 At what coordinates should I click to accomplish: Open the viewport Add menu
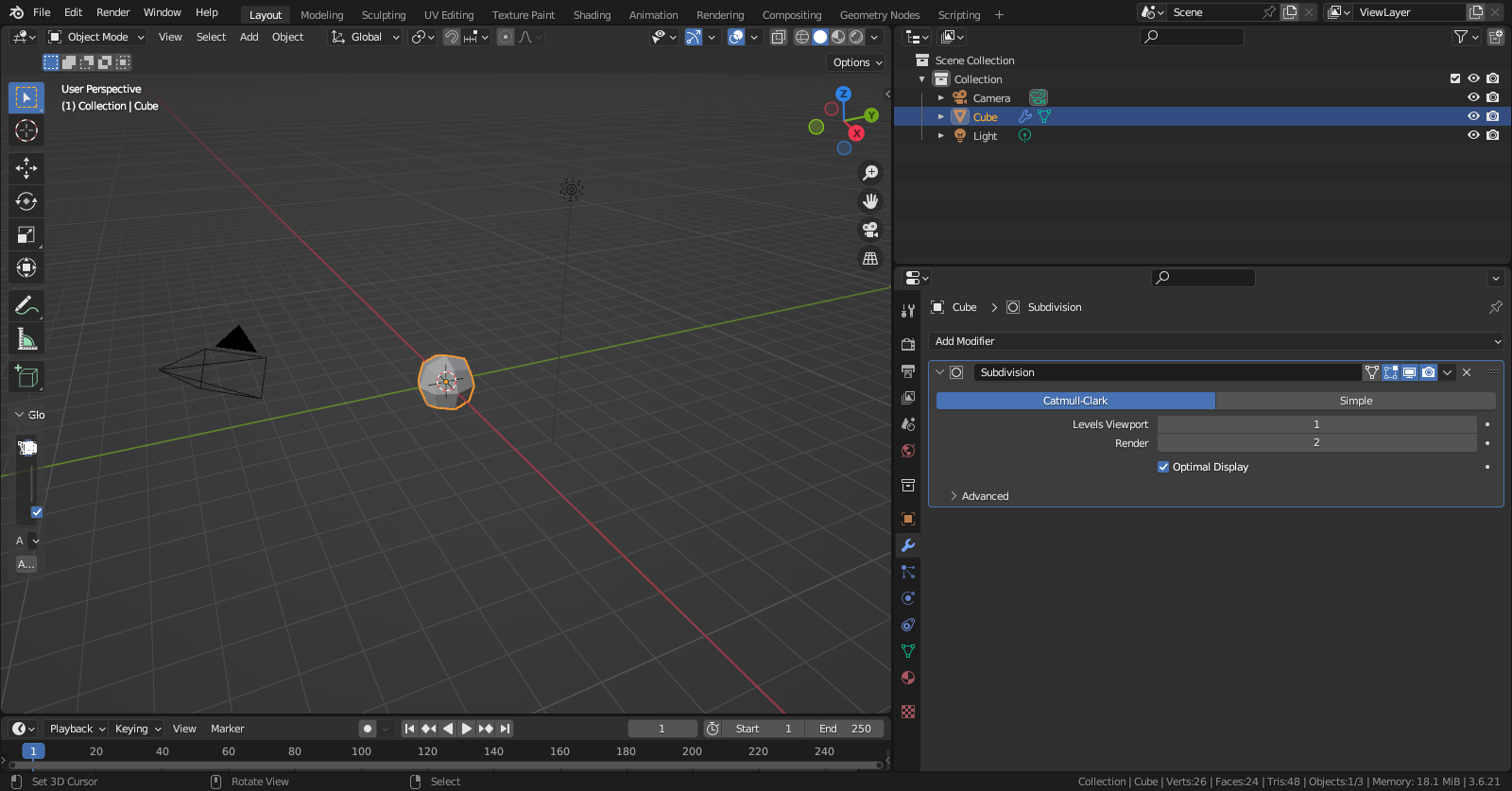pos(249,37)
